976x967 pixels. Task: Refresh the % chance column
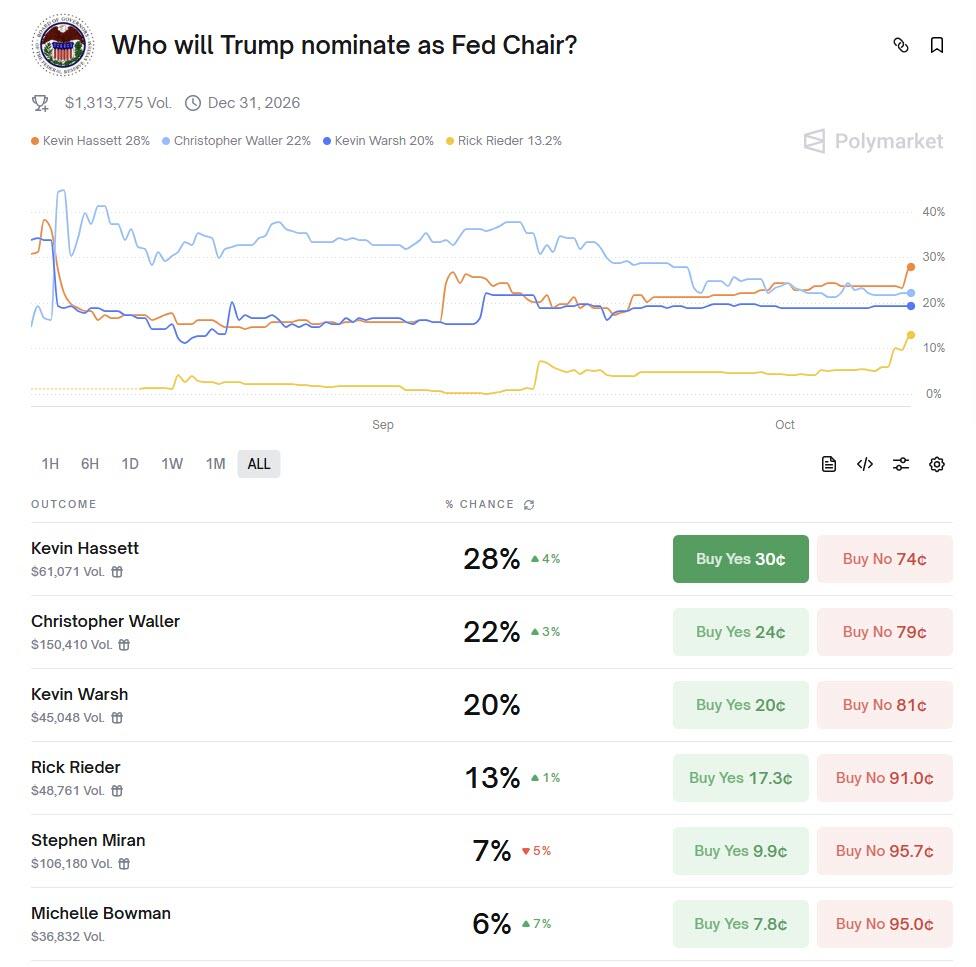[x=529, y=505]
